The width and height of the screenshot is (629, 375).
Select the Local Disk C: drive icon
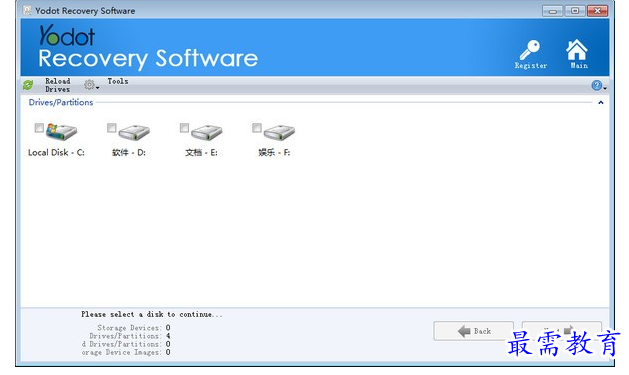(x=61, y=131)
